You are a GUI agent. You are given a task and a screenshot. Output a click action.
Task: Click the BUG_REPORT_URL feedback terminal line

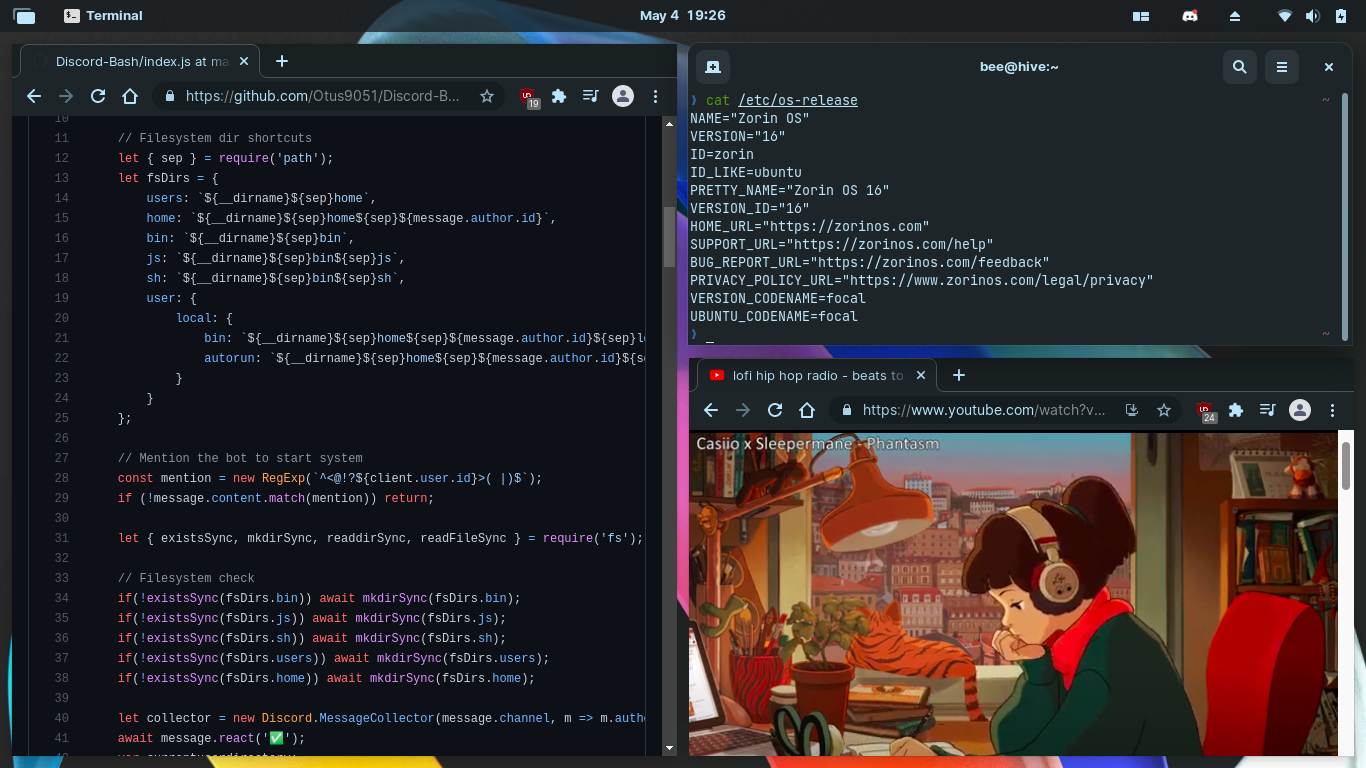tap(870, 262)
